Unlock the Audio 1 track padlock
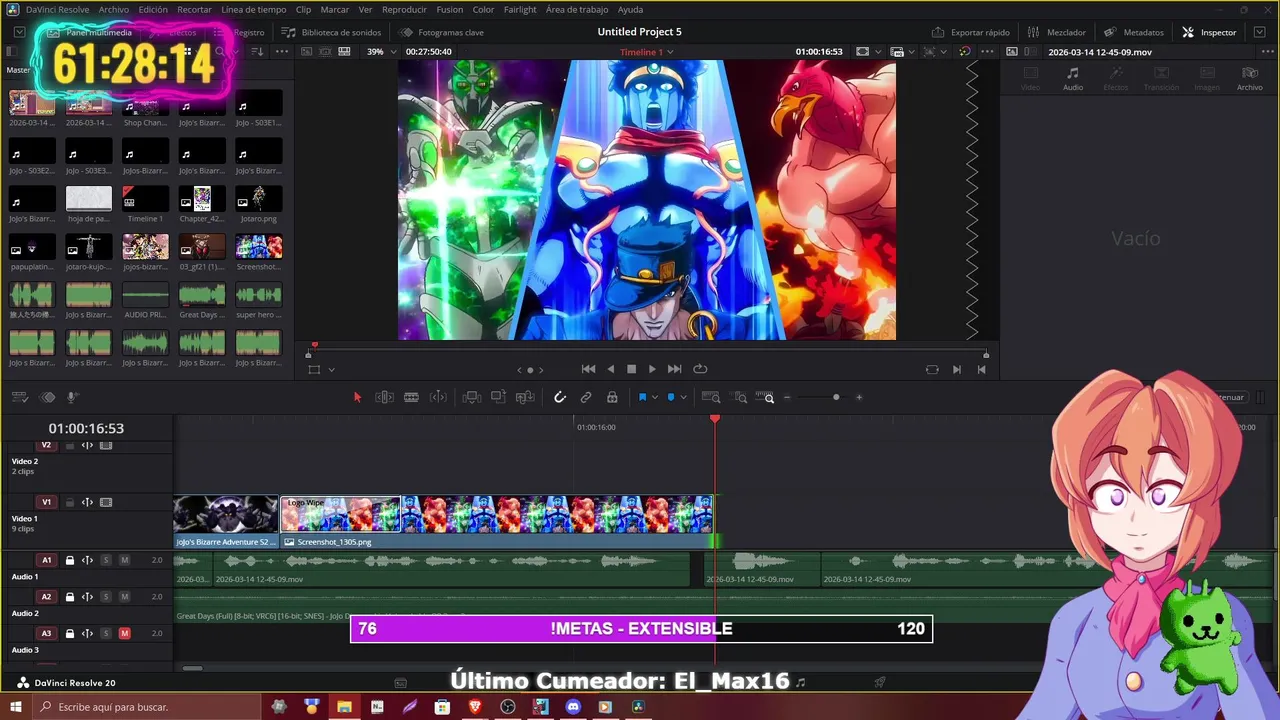 click(69, 560)
